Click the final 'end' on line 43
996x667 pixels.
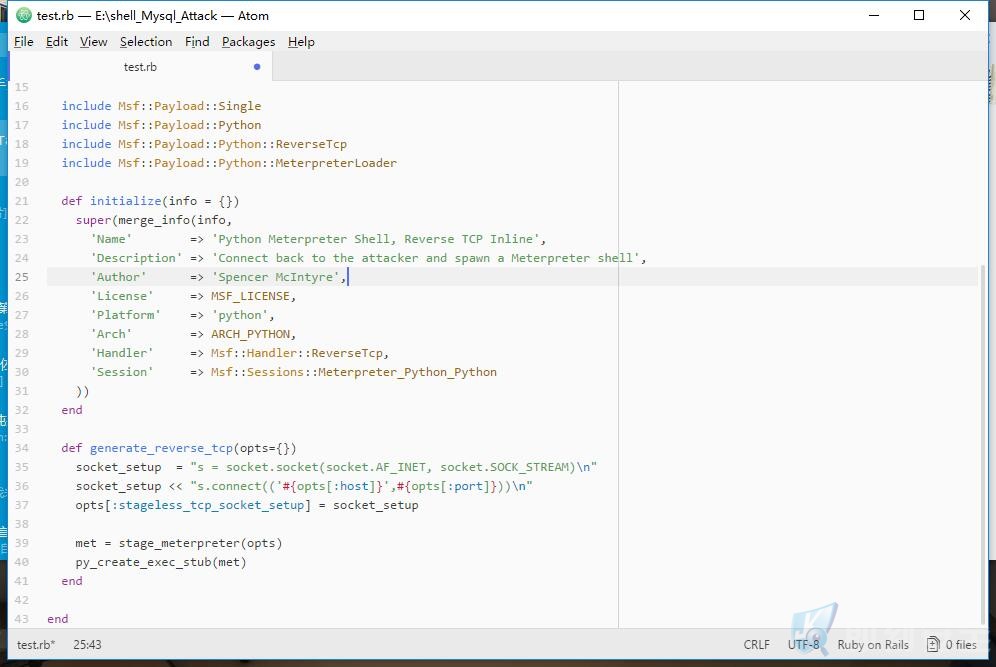(x=58, y=619)
